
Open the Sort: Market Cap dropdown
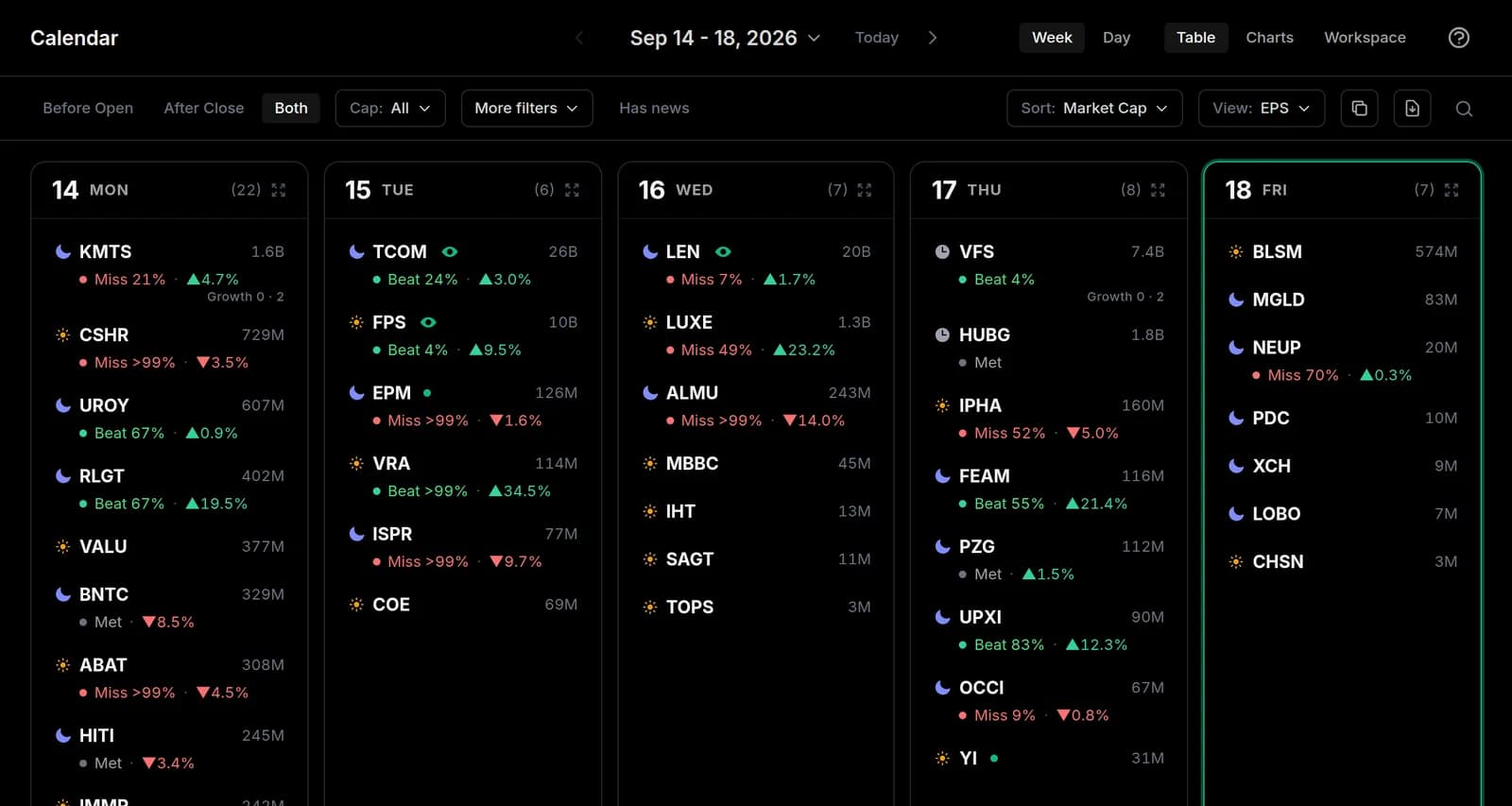point(1094,108)
